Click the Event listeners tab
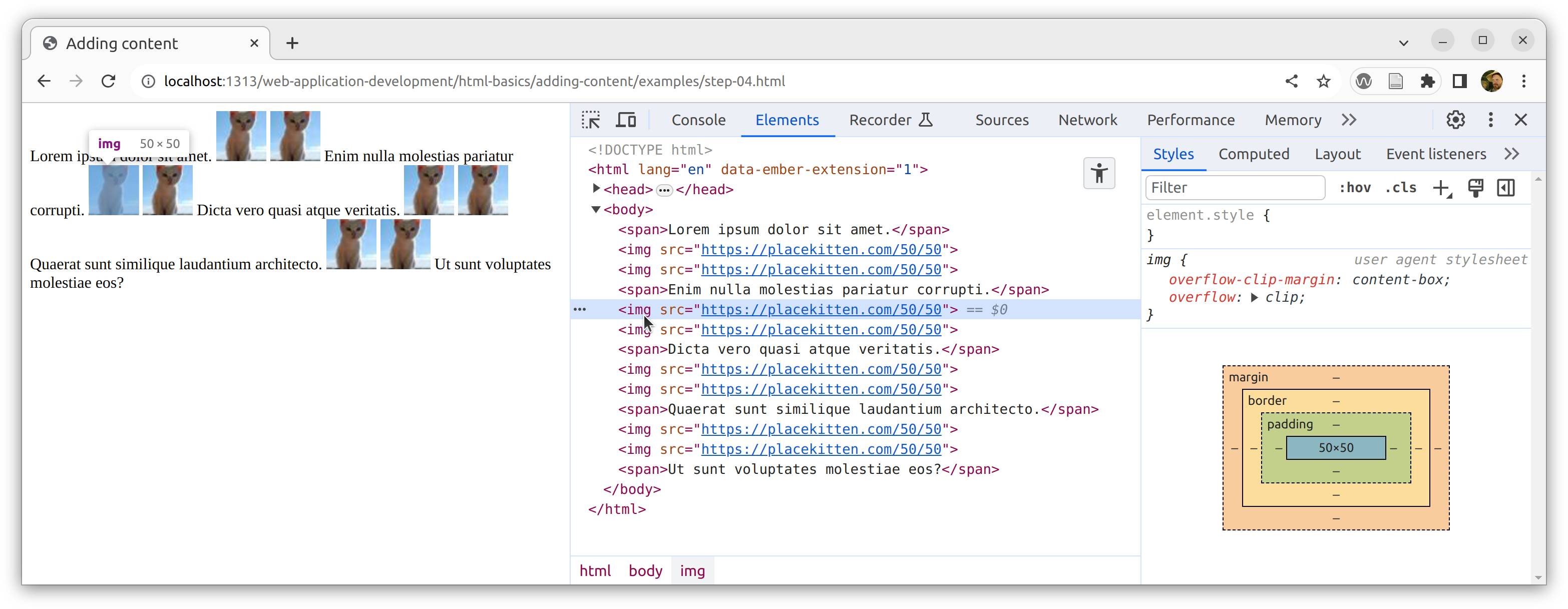This screenshot has width=1568, height=609. [1436, 153]
